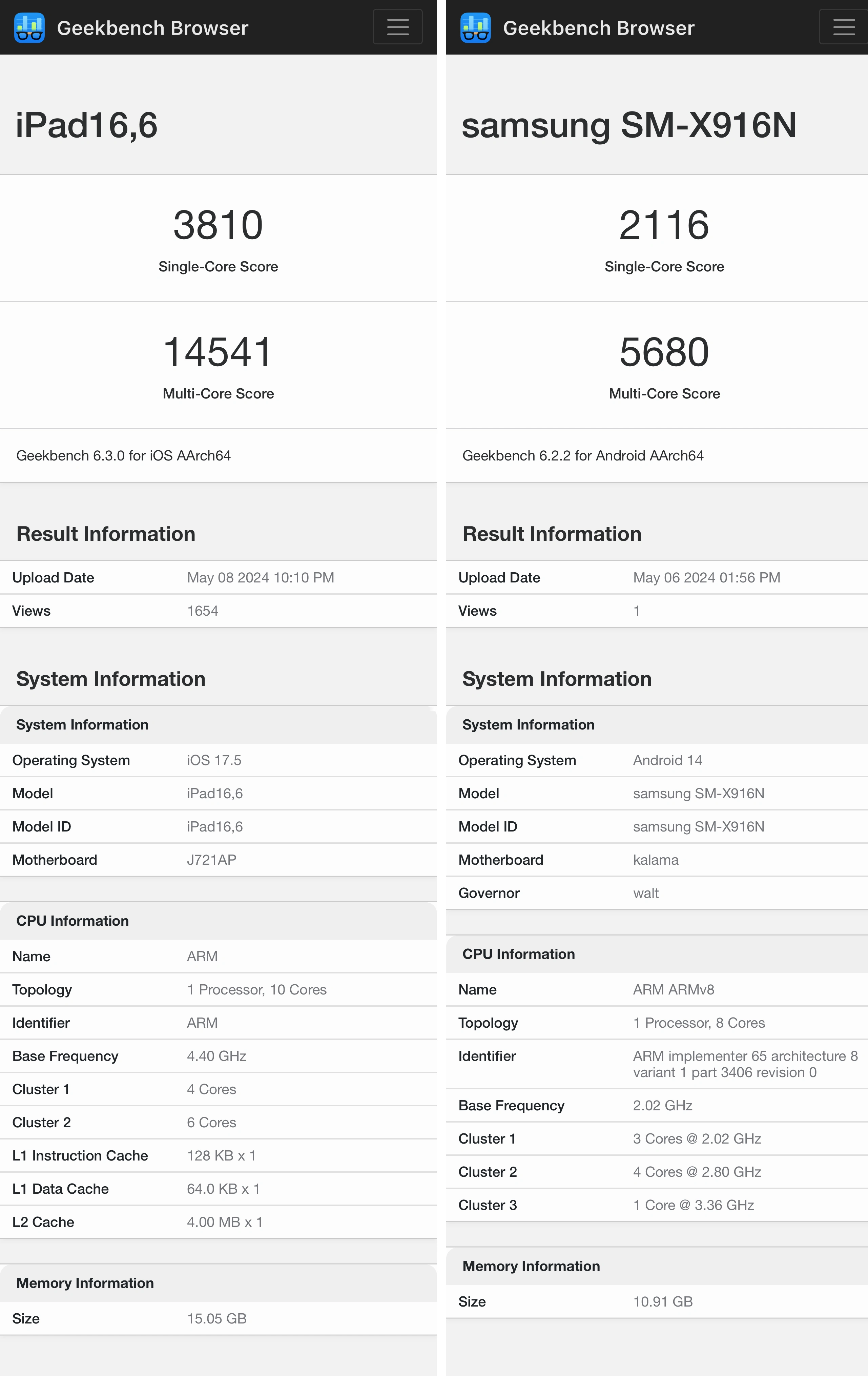Click the views value 1654
Screen dimensions: 868x1376
[203, 611]
